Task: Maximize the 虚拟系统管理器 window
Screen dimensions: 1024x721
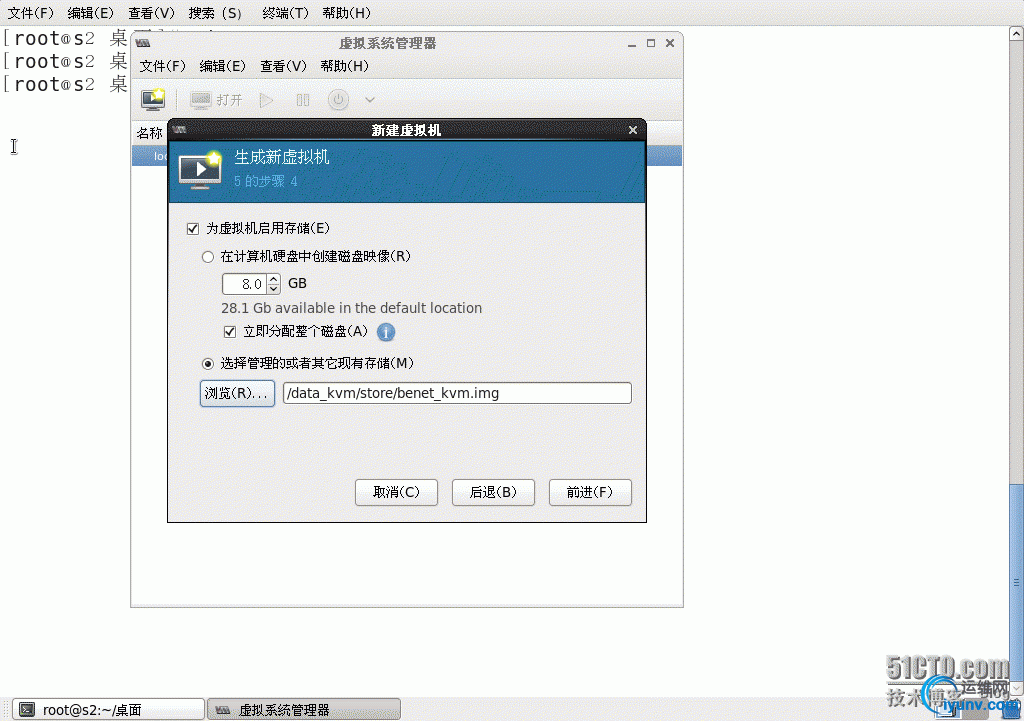Action: 650,43
